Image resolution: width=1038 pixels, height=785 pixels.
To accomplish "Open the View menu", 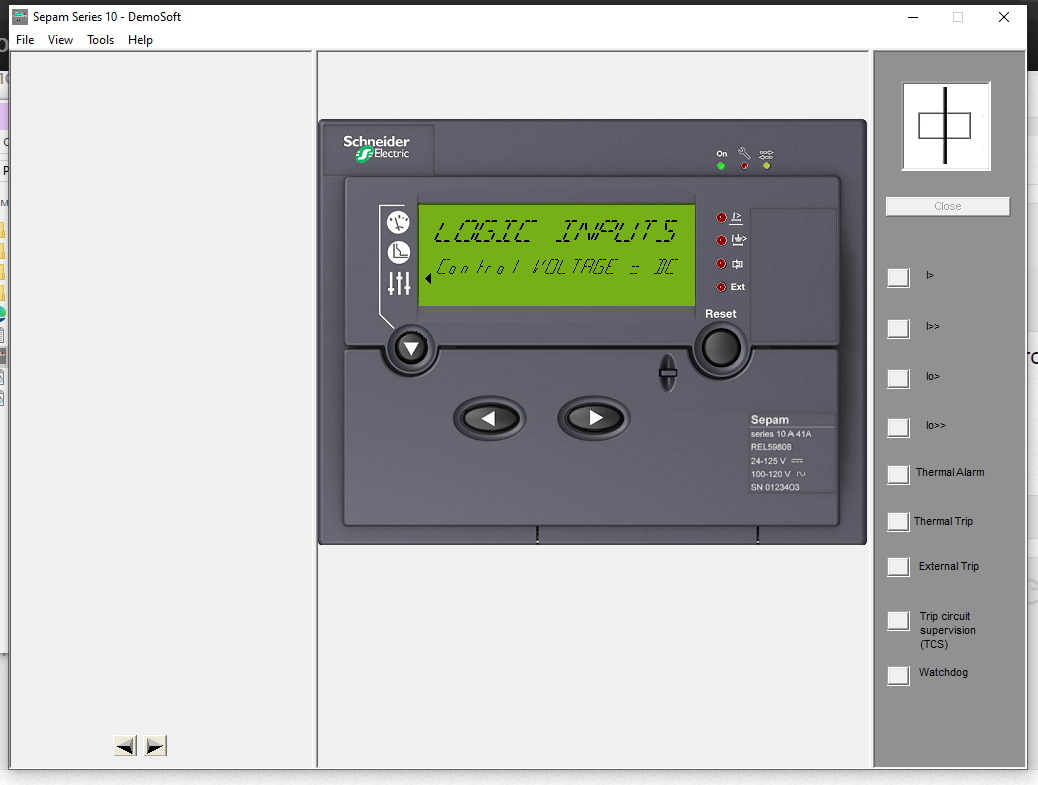I will point(60,40).
